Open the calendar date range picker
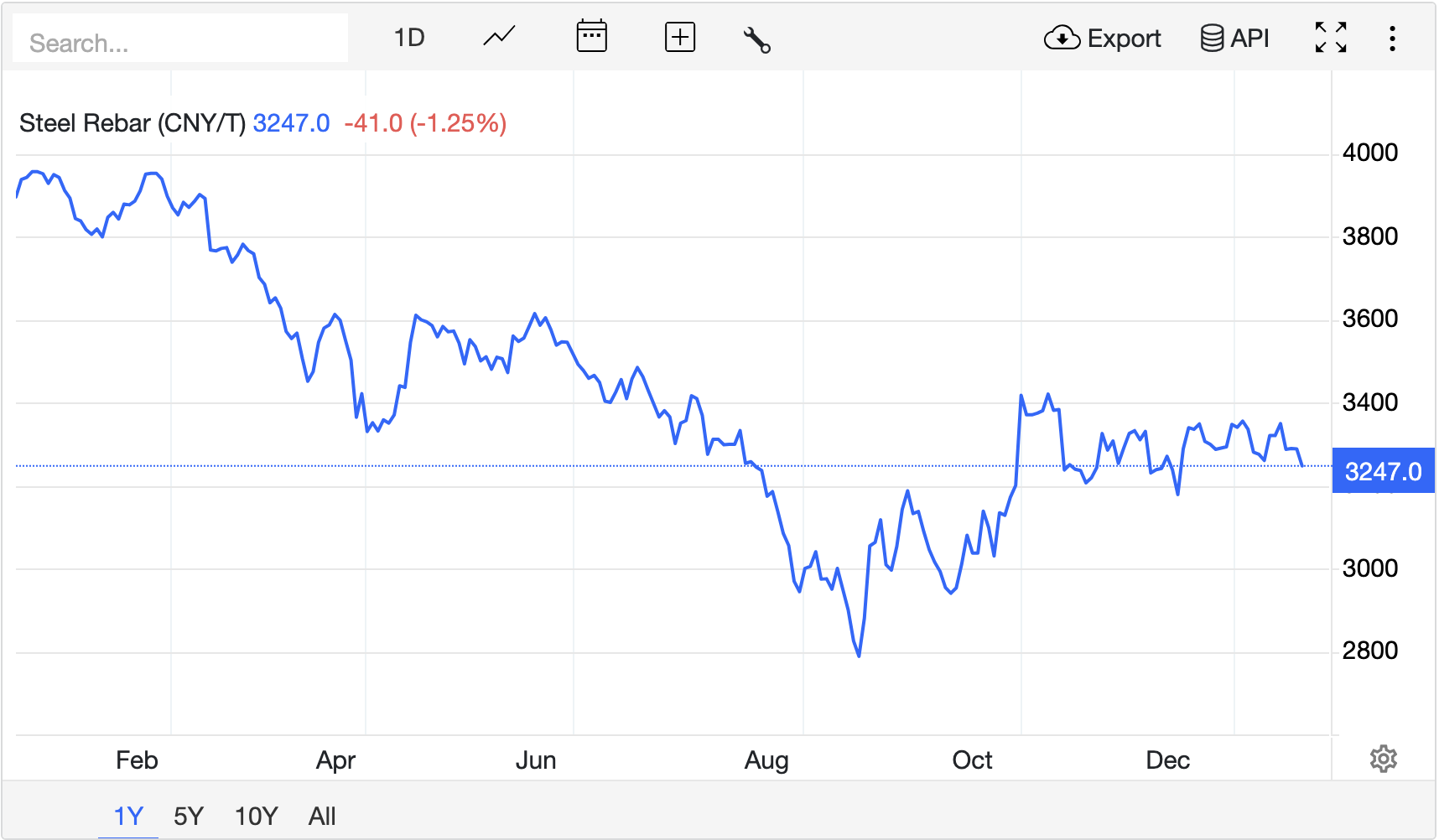The width and height of the screenshot is (1439, 840). coord(591,38)
